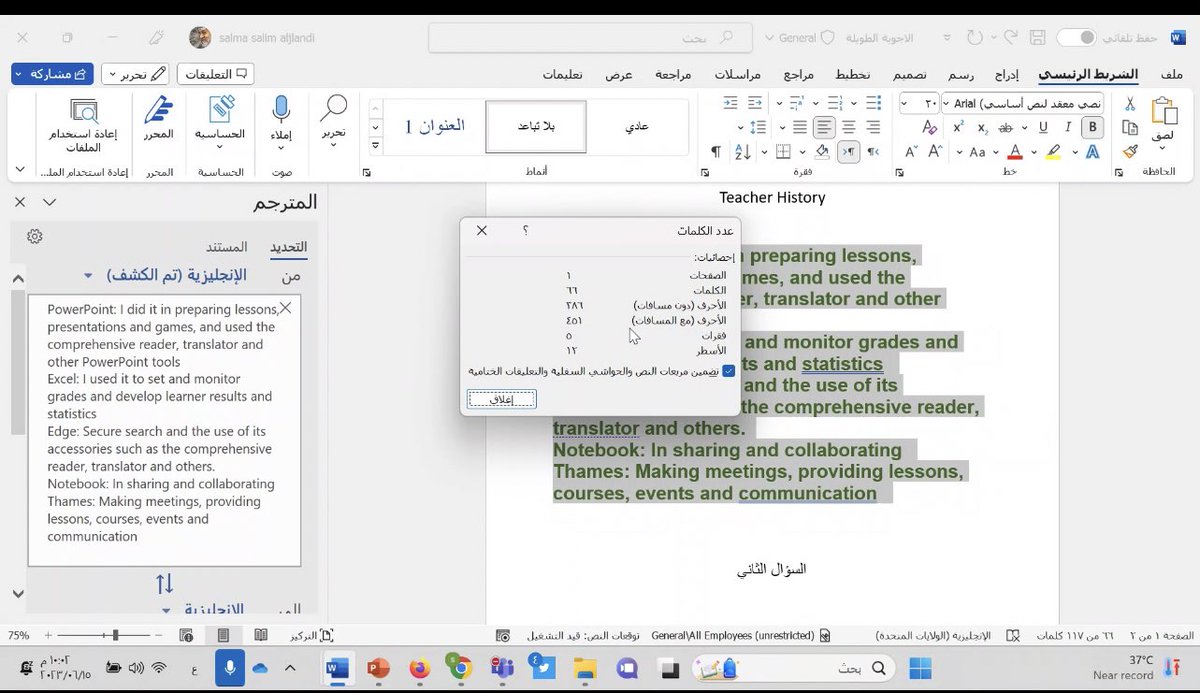
Task: Click the Paste clipboard icon
Action: (1164, 113)
